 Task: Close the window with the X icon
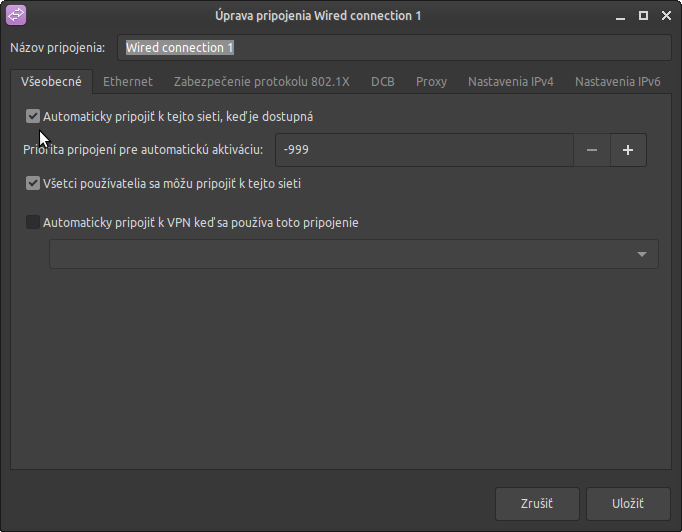point(665,15)
